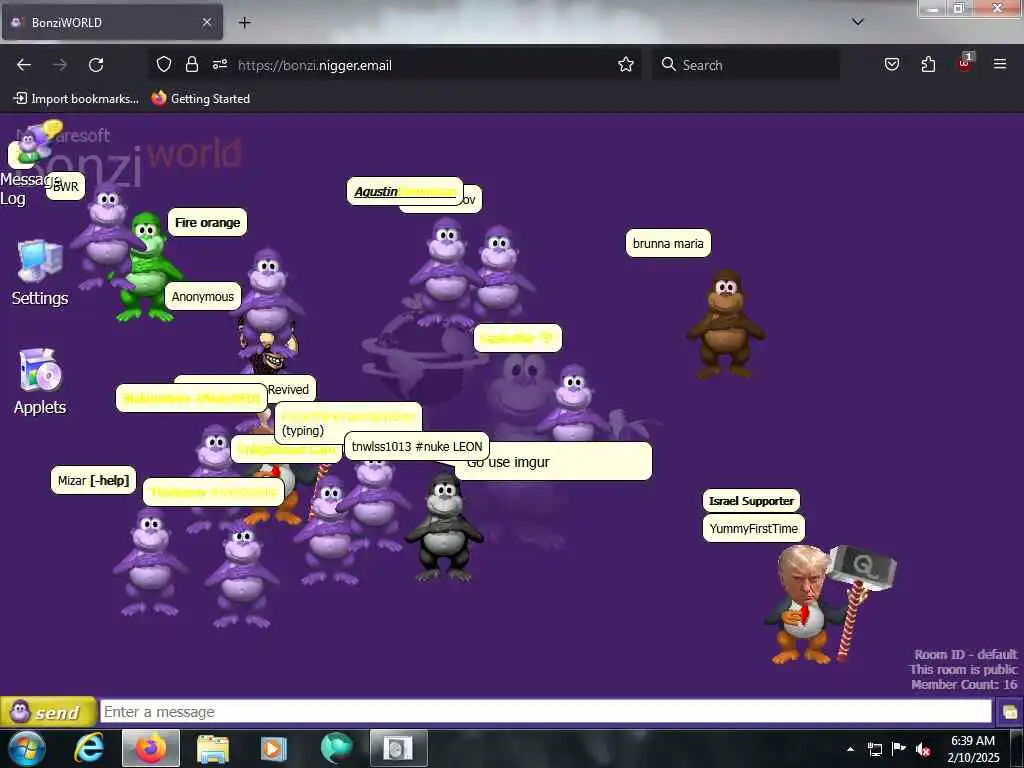Open Getting Started bookmark
The height and width of the screenshot is (768, 1024).
click(201, 99)
